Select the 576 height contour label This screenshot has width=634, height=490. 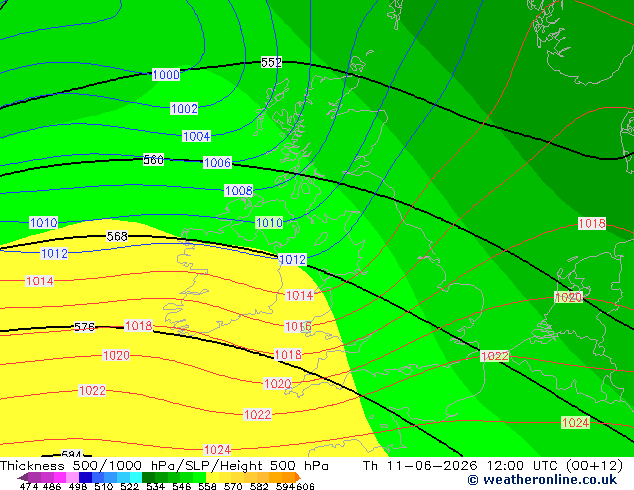85,327
